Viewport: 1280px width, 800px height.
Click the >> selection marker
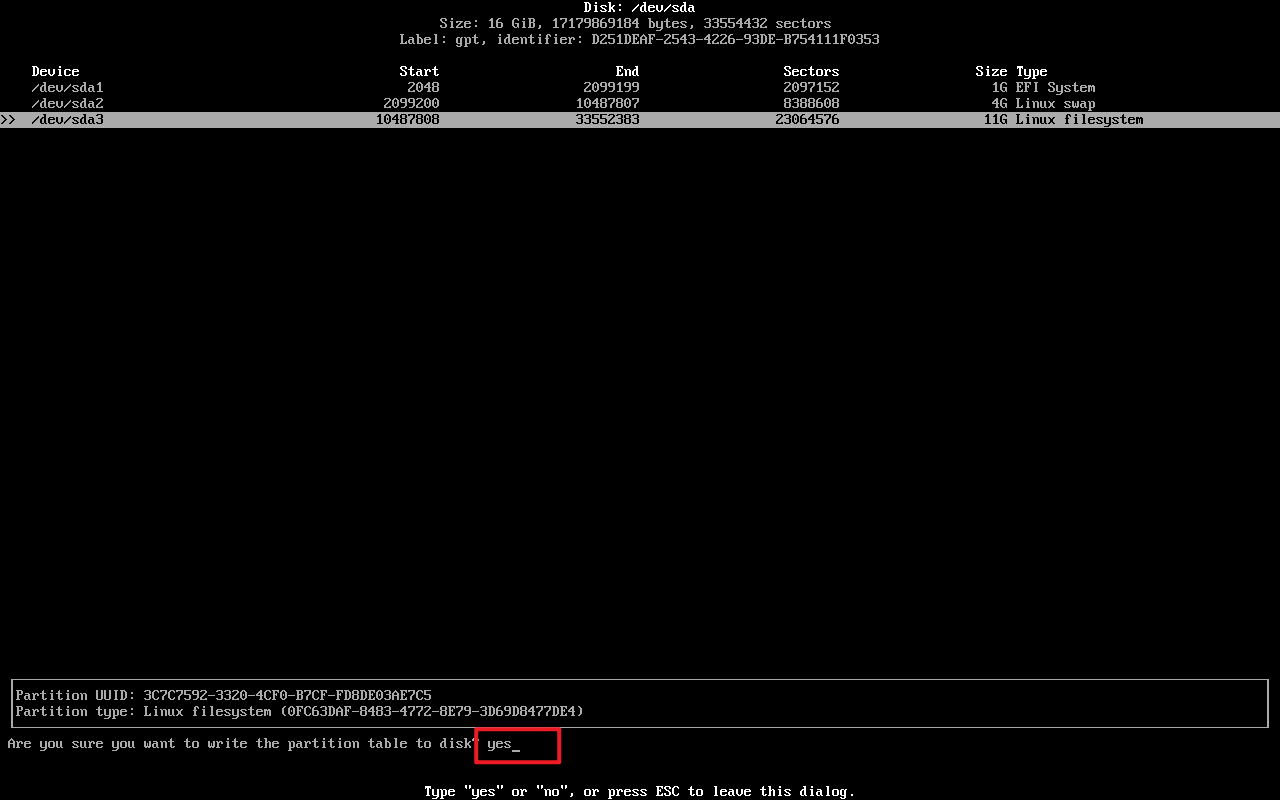pyautogui.click(x=8, y=120)
